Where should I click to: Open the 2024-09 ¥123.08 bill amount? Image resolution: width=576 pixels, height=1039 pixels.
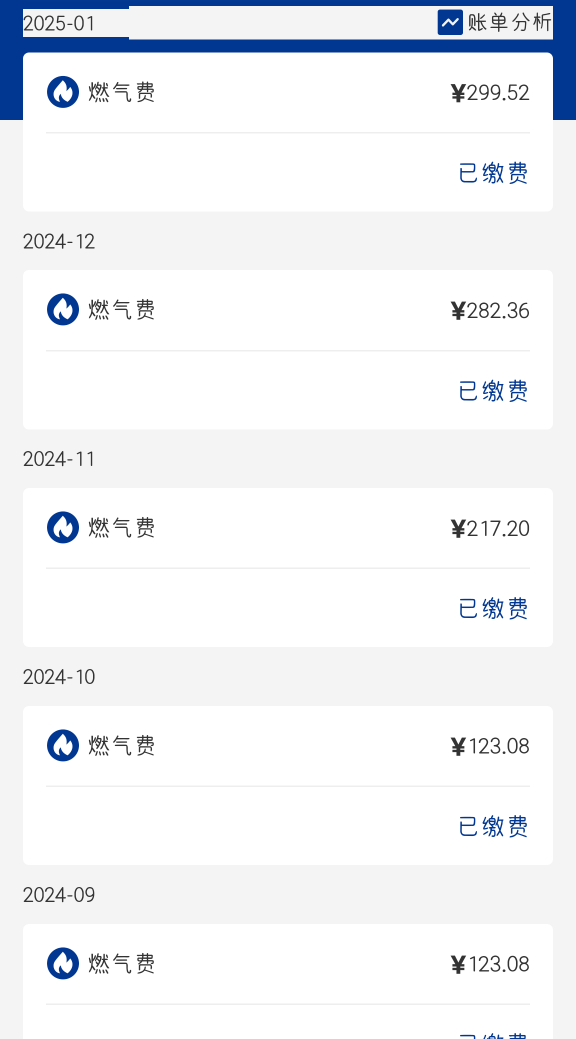(490, 964)
